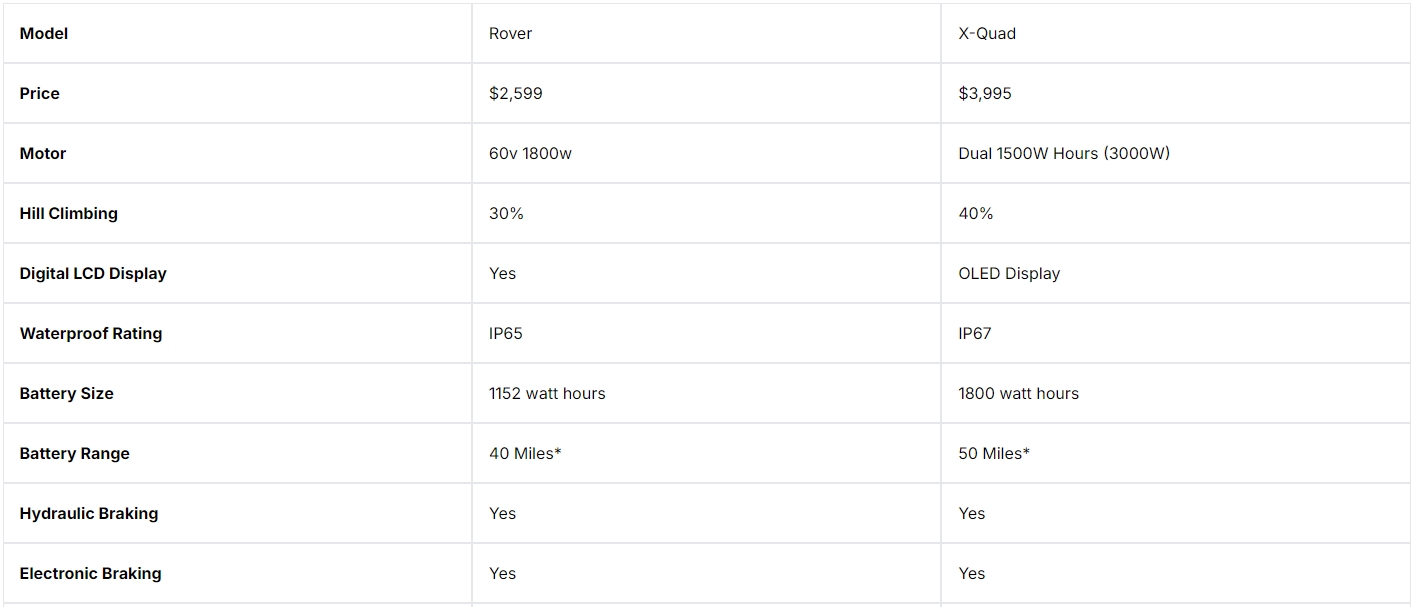Click the Hydraulic Braking row label

point(89,513)
